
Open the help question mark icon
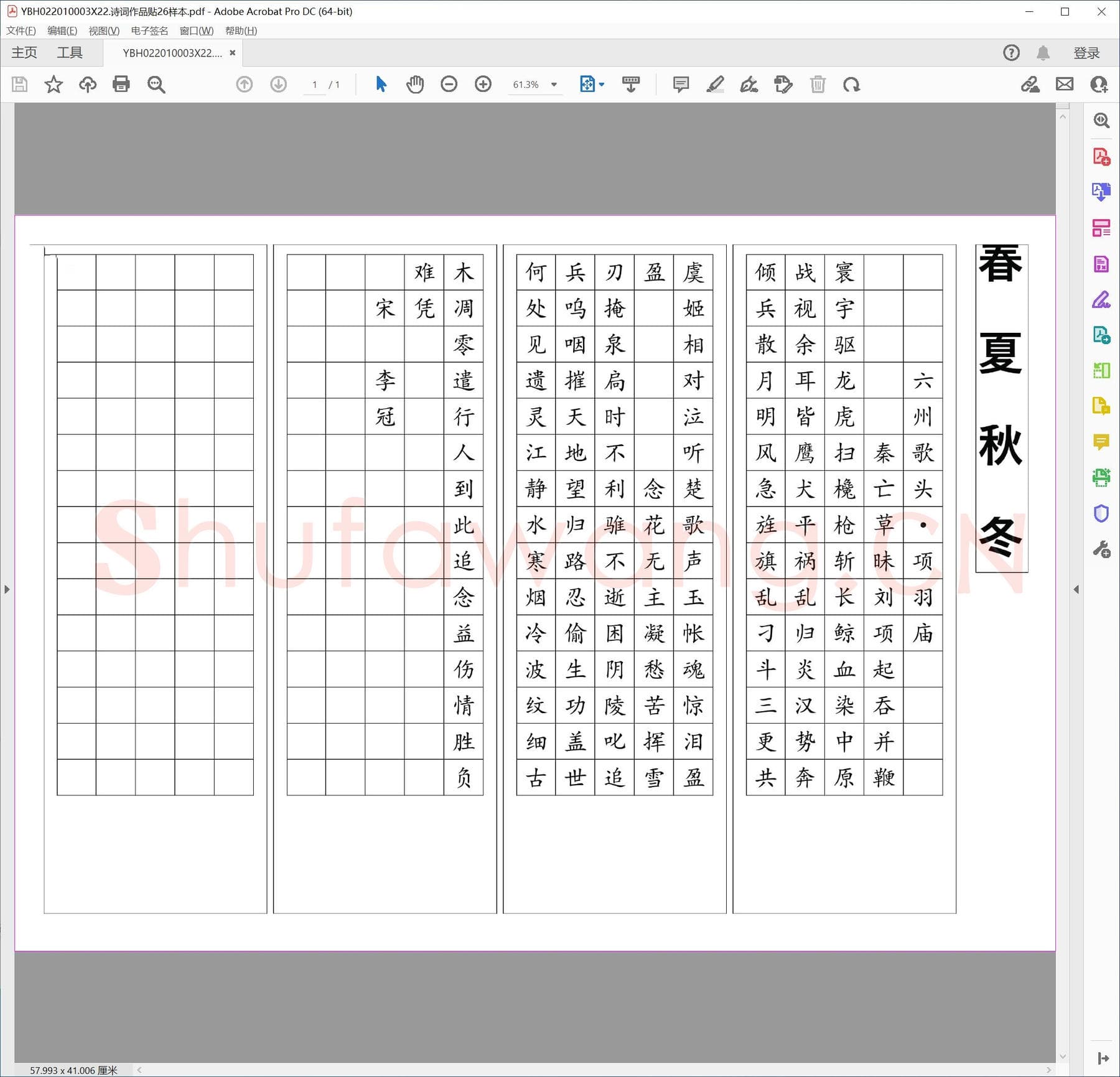point(1012,53)
